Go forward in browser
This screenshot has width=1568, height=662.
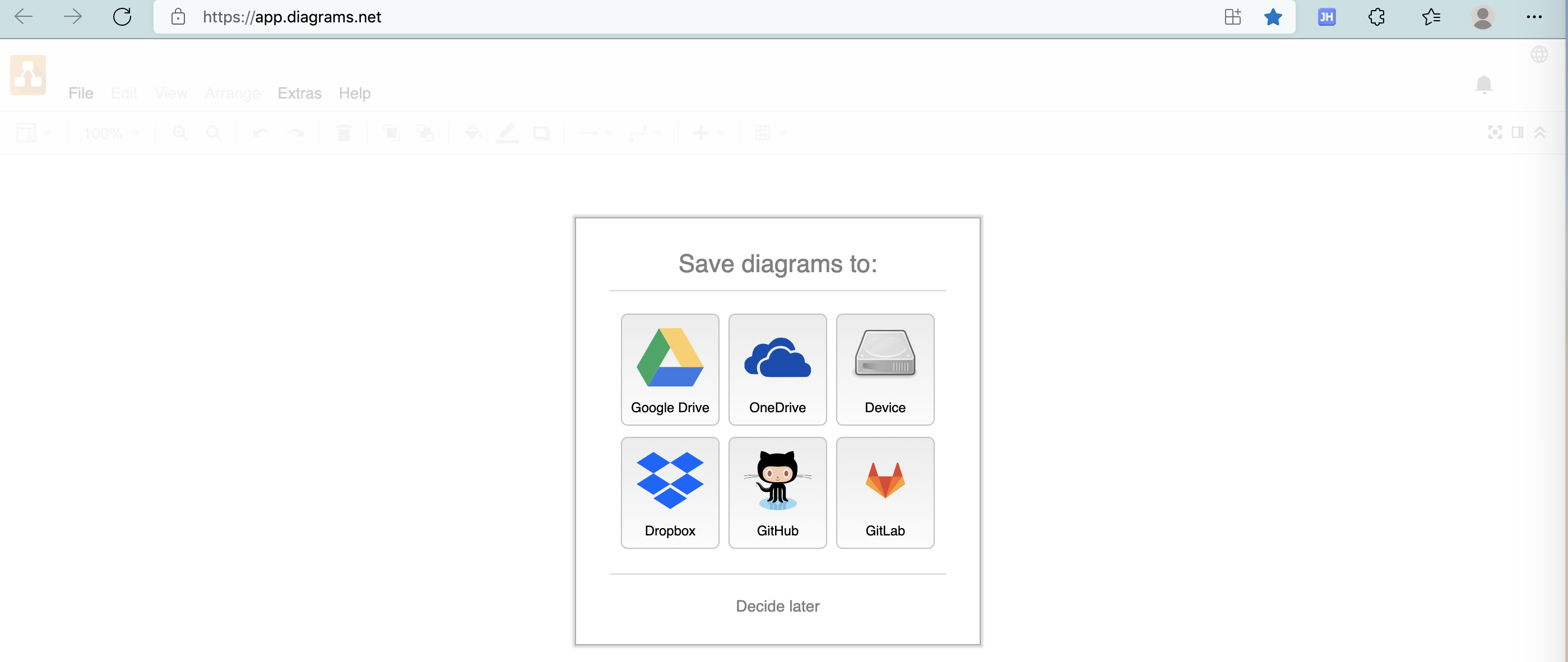click(x=72, y=16)
